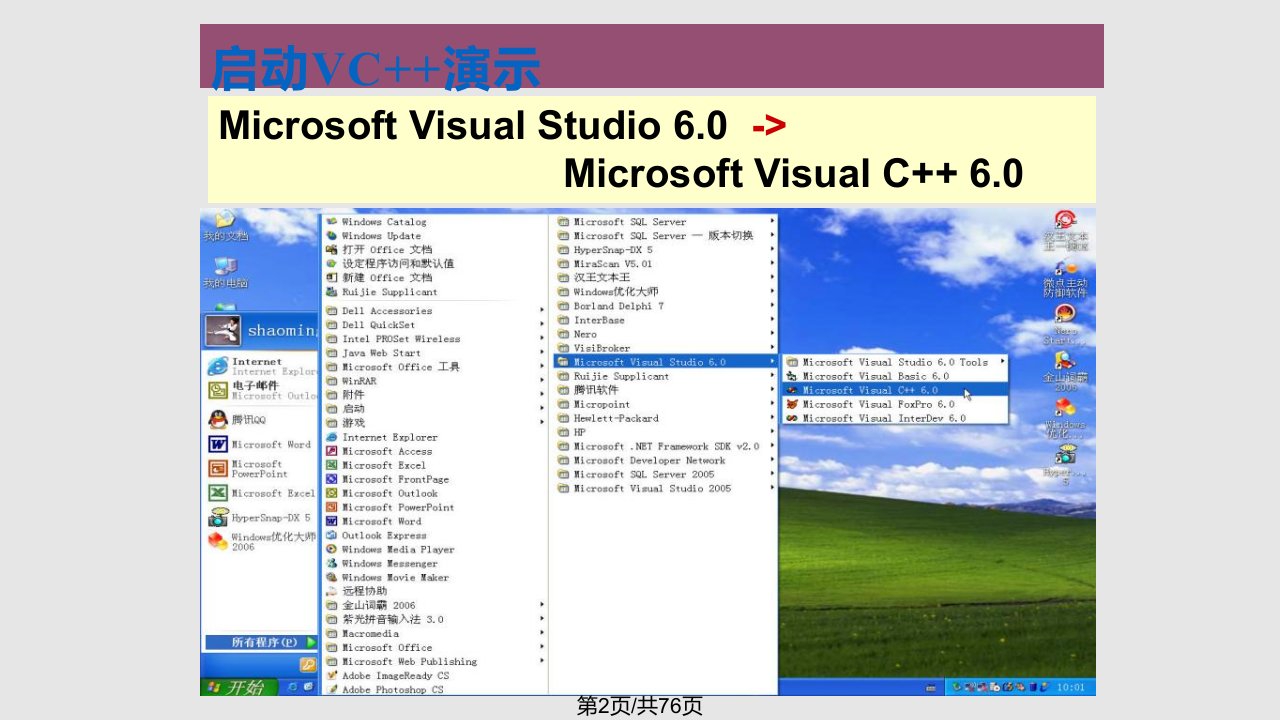Open Microsoft .NET Framework SDK v2.0 folder

click(667, 446)
